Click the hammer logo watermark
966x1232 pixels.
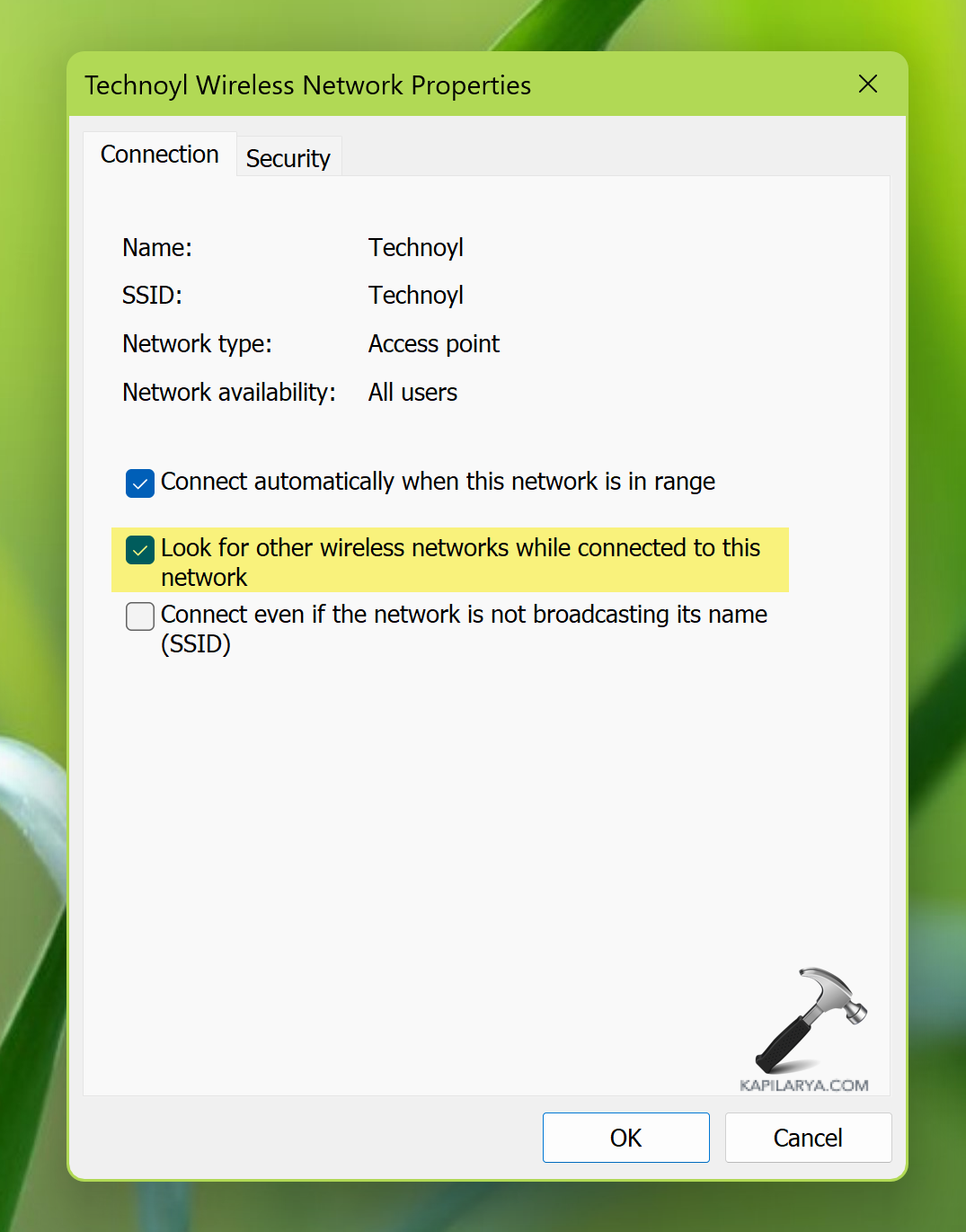tap(811, 1021)
